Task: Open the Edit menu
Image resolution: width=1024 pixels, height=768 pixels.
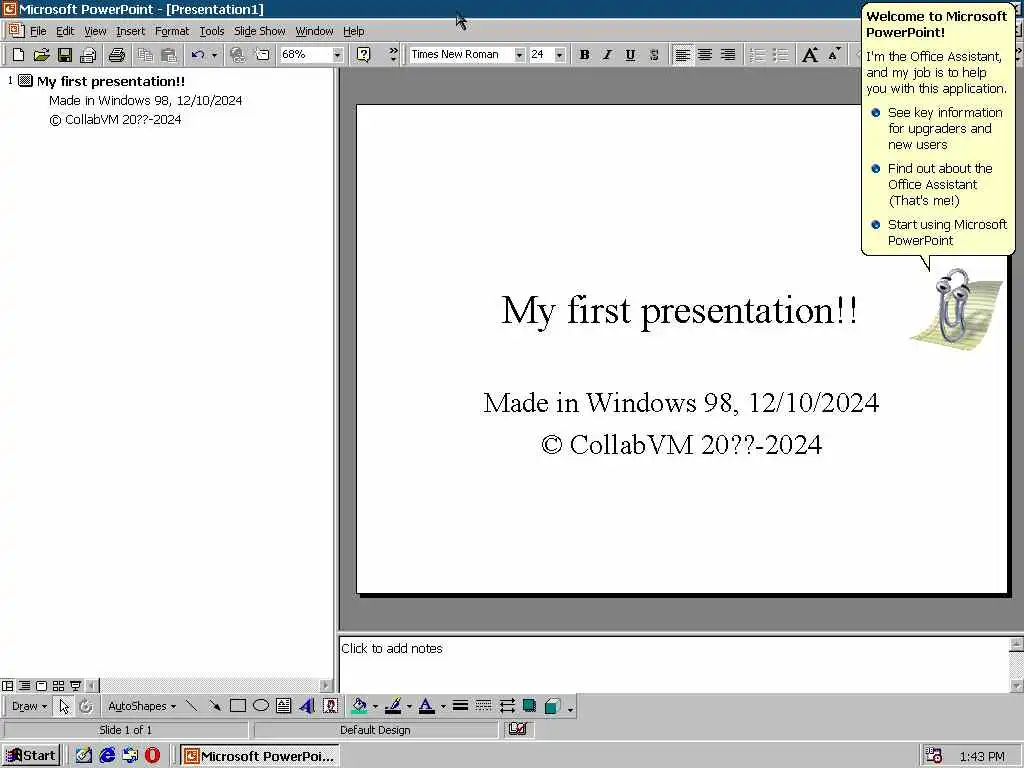Action: (65, 31)
